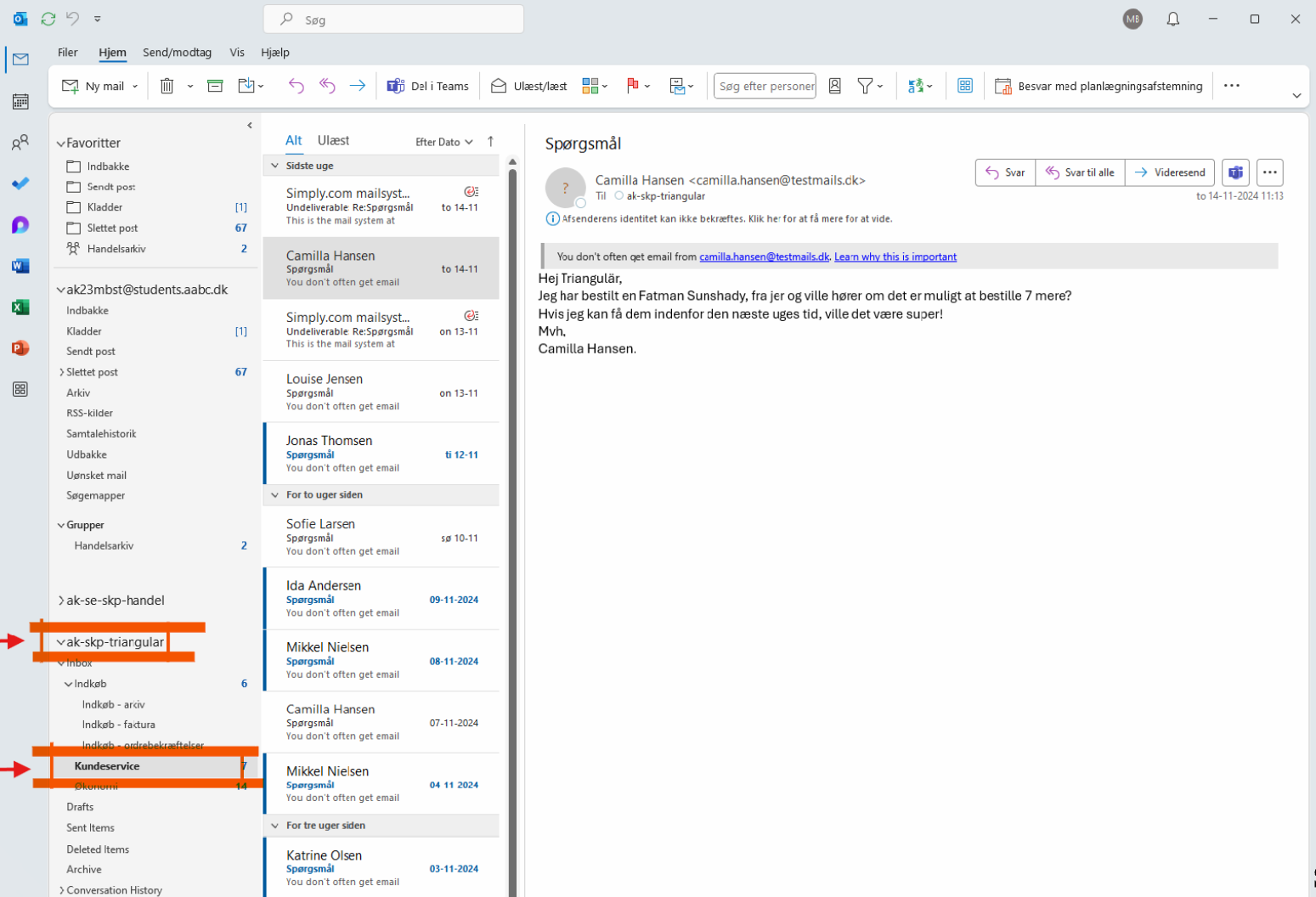Switch to the Vis ribbon tab

tap(237, 53)
